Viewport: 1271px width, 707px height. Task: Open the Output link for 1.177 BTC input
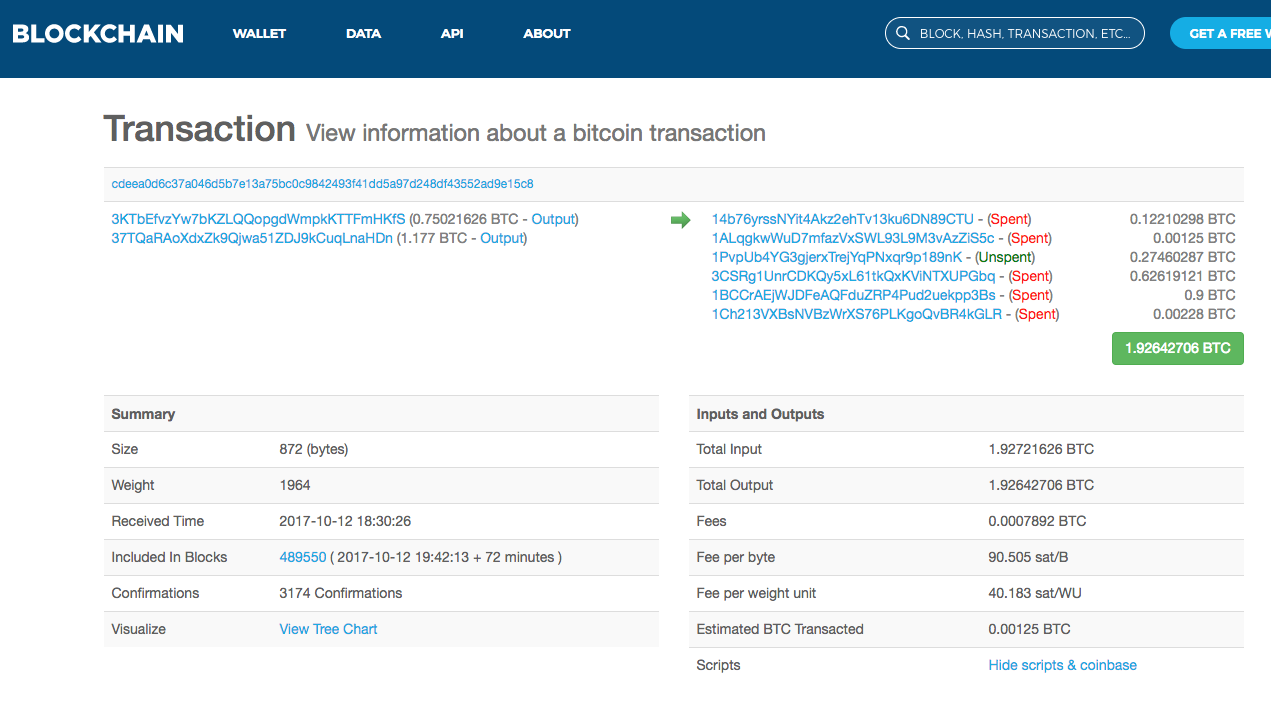[501, 238]
